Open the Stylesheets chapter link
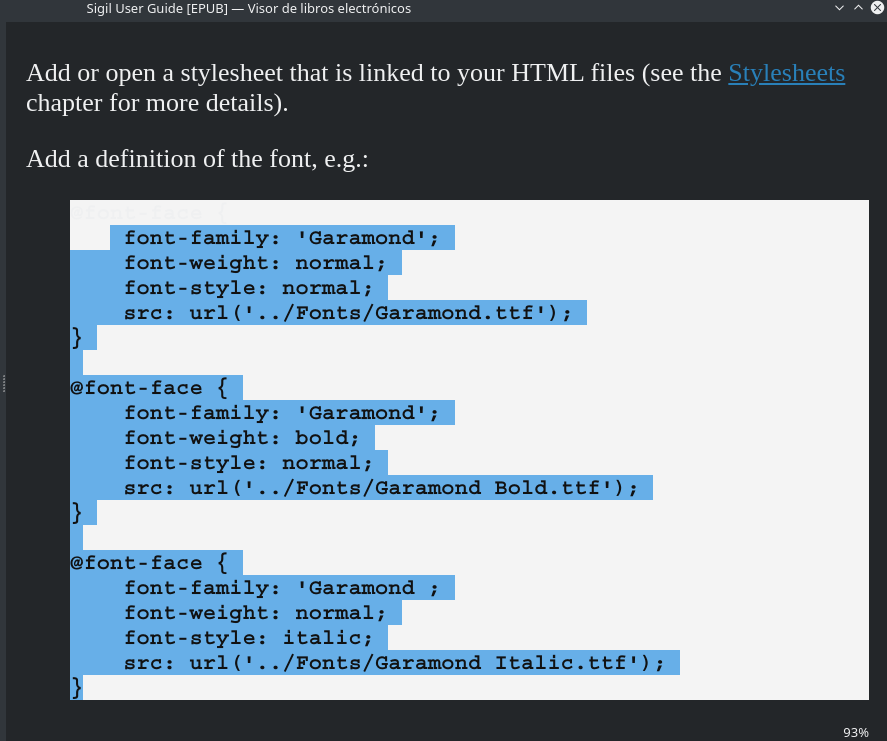 pos(786,73)
